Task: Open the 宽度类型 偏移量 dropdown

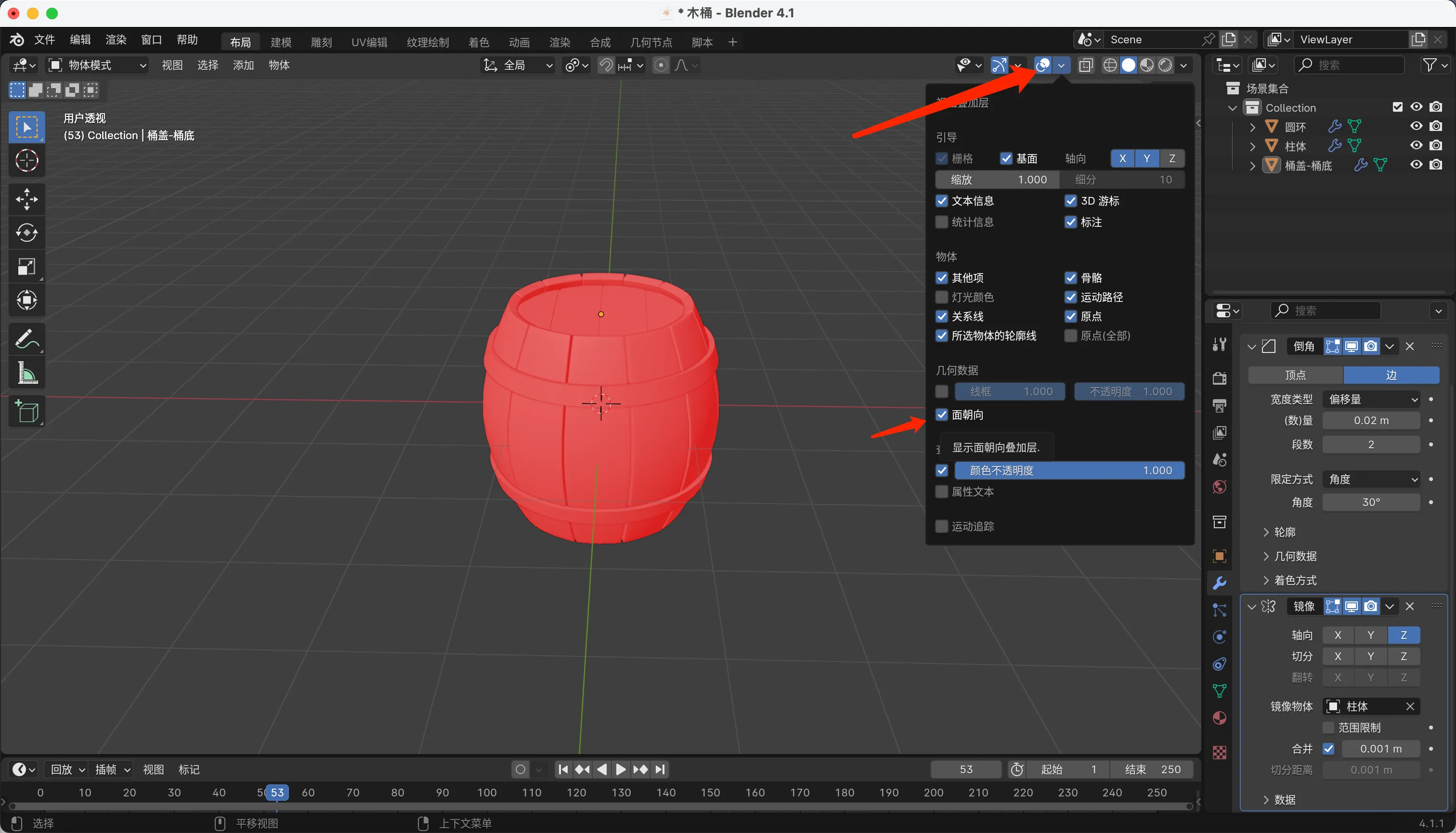Action: click(x=1371, y=399)
